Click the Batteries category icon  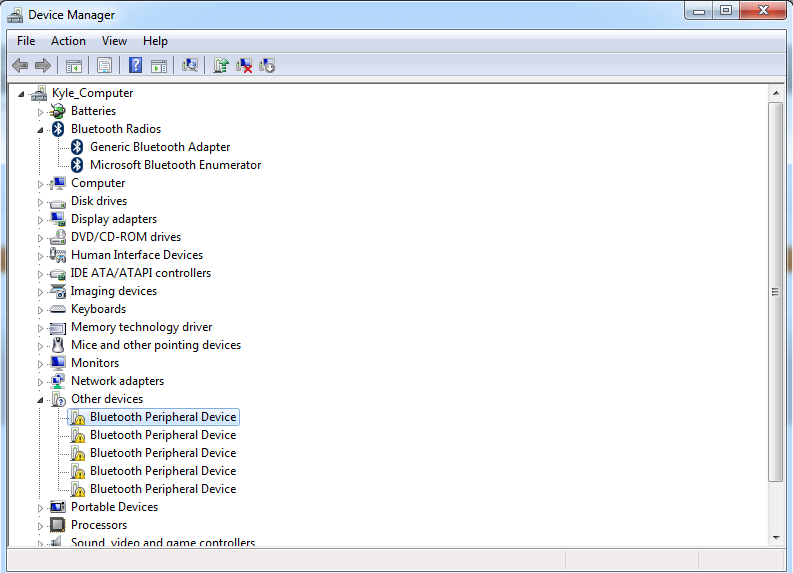coord(58,111)
